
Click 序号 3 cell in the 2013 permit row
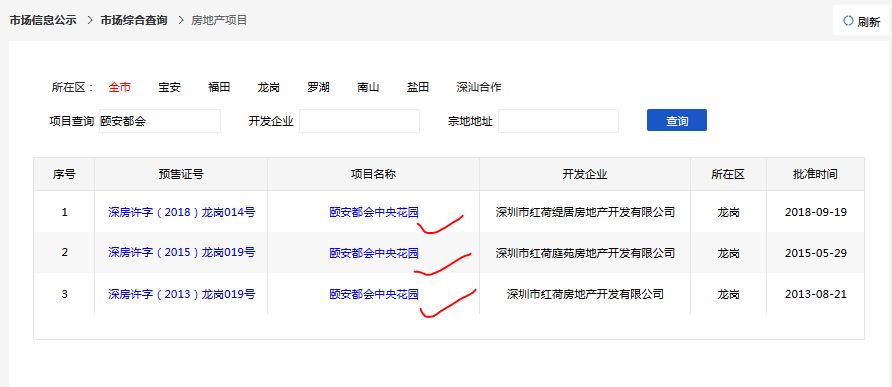point(64,294)
